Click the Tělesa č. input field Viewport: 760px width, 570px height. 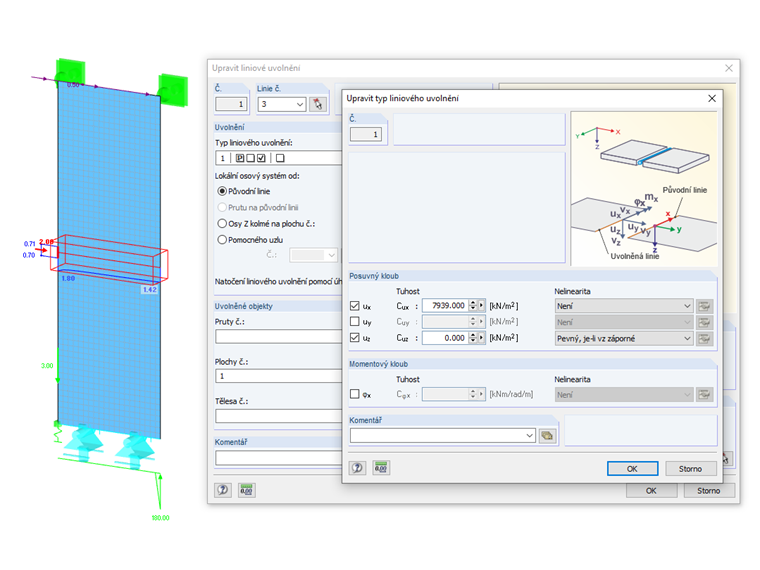(278, 416)
